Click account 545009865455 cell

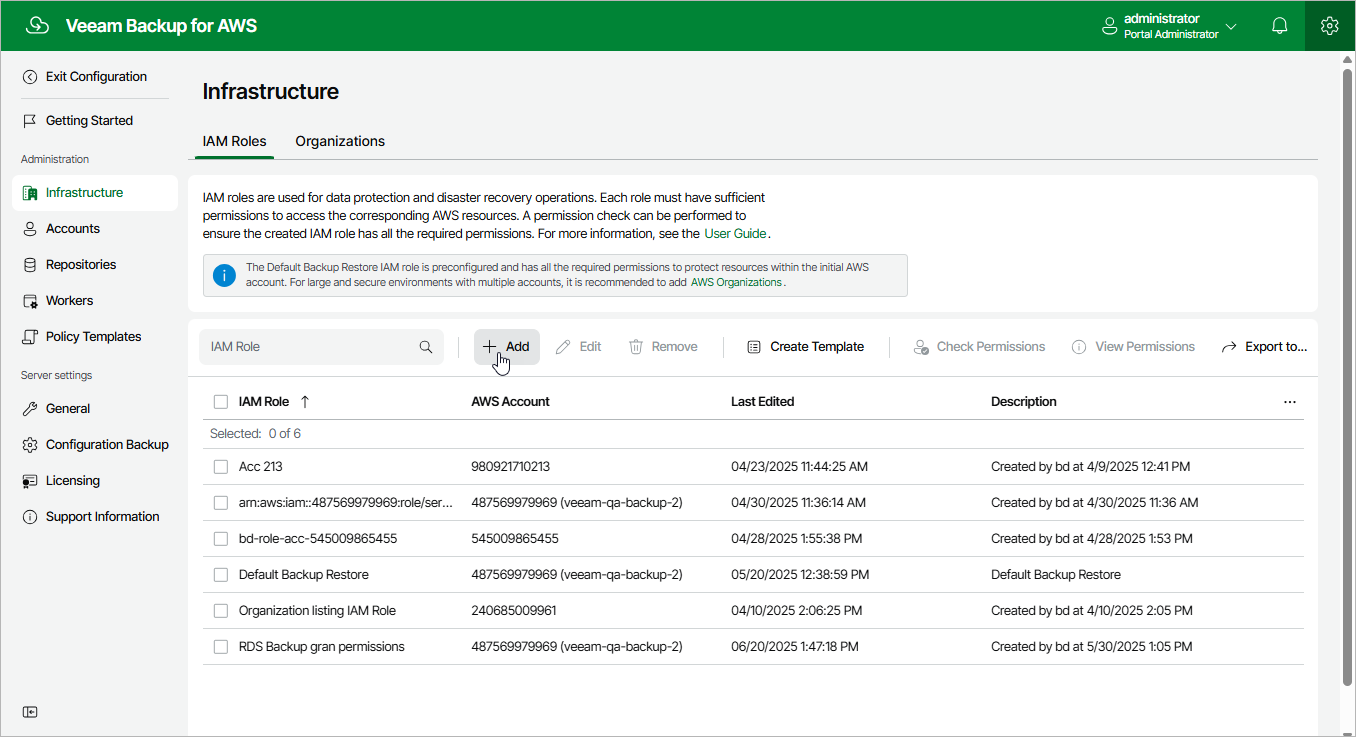tap(515, 539)
